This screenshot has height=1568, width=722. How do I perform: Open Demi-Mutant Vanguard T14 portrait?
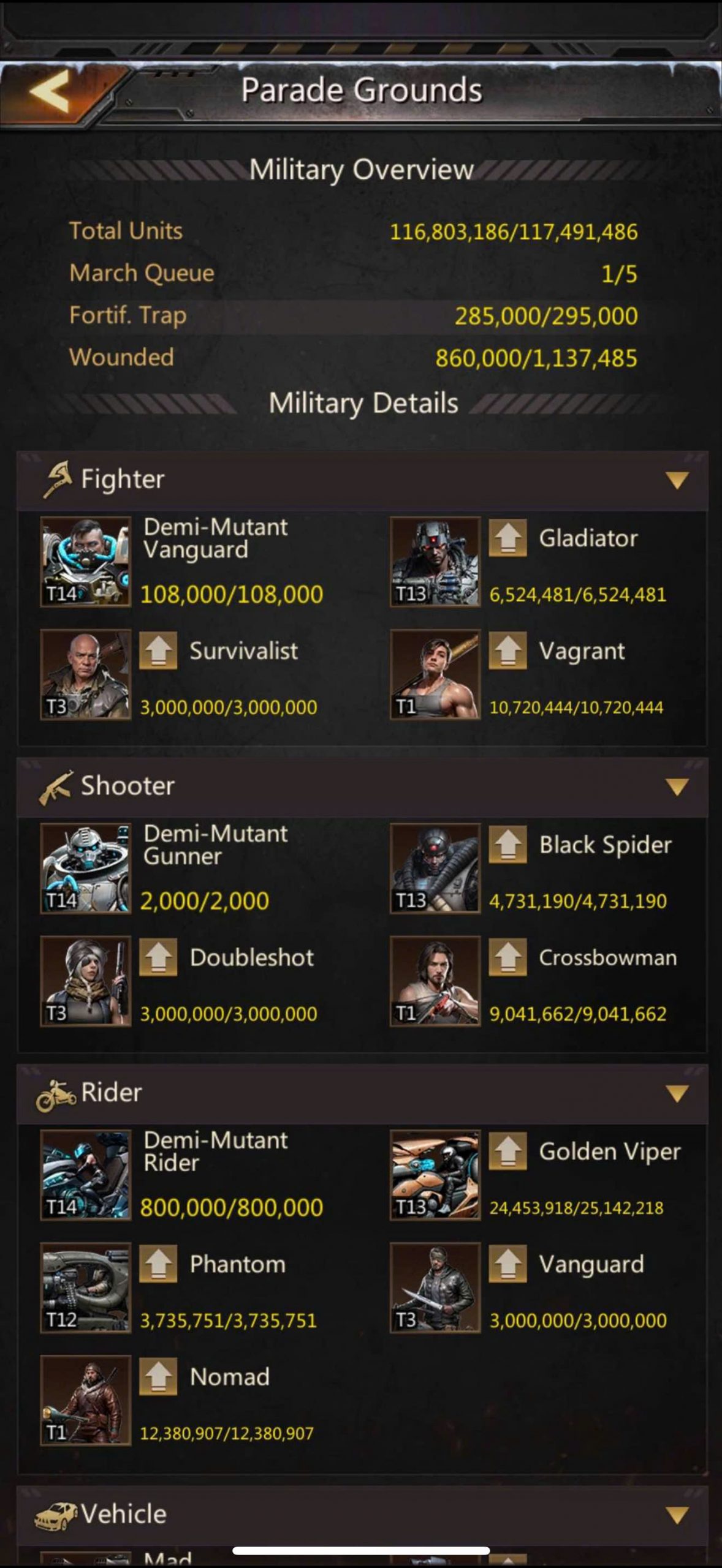point(86,562)
